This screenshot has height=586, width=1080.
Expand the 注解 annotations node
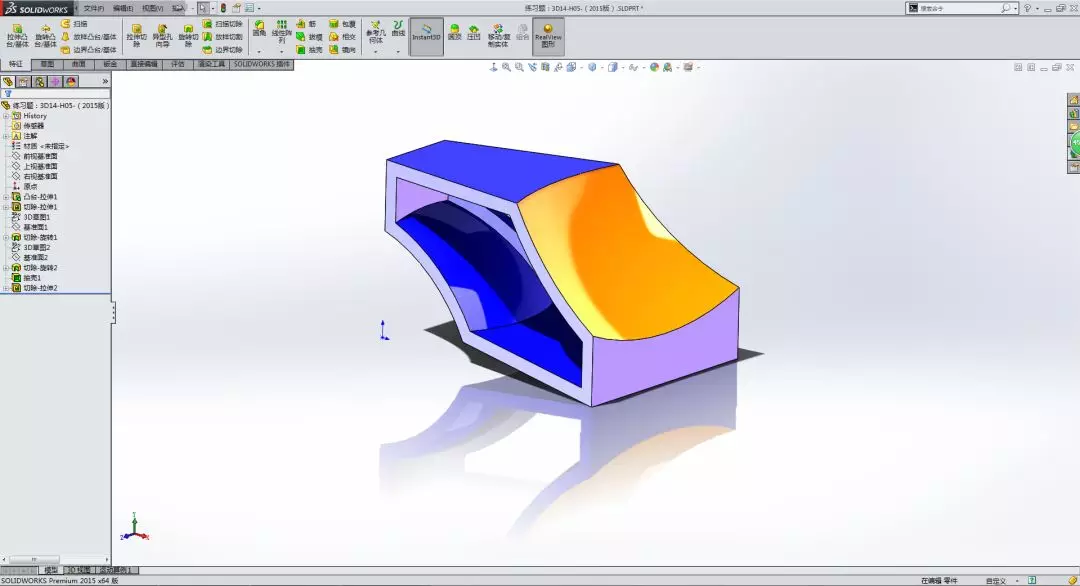click(x=6, y=136)
